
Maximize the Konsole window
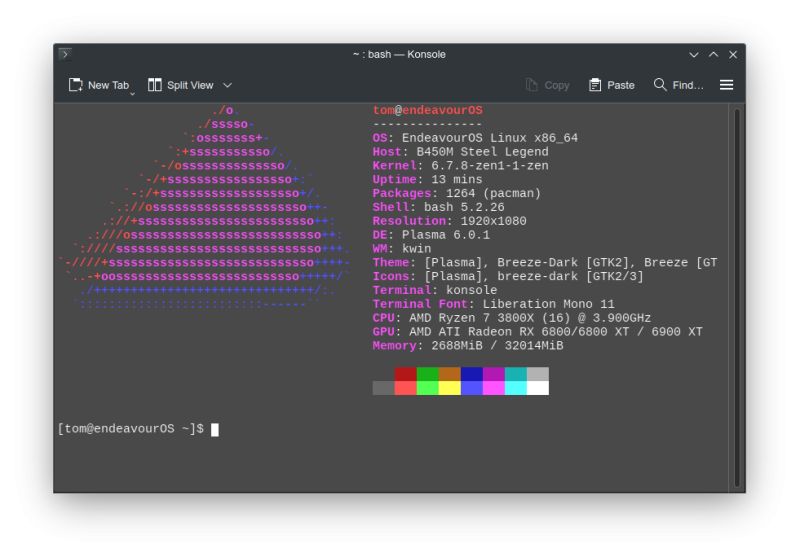[x=713, y=55]
